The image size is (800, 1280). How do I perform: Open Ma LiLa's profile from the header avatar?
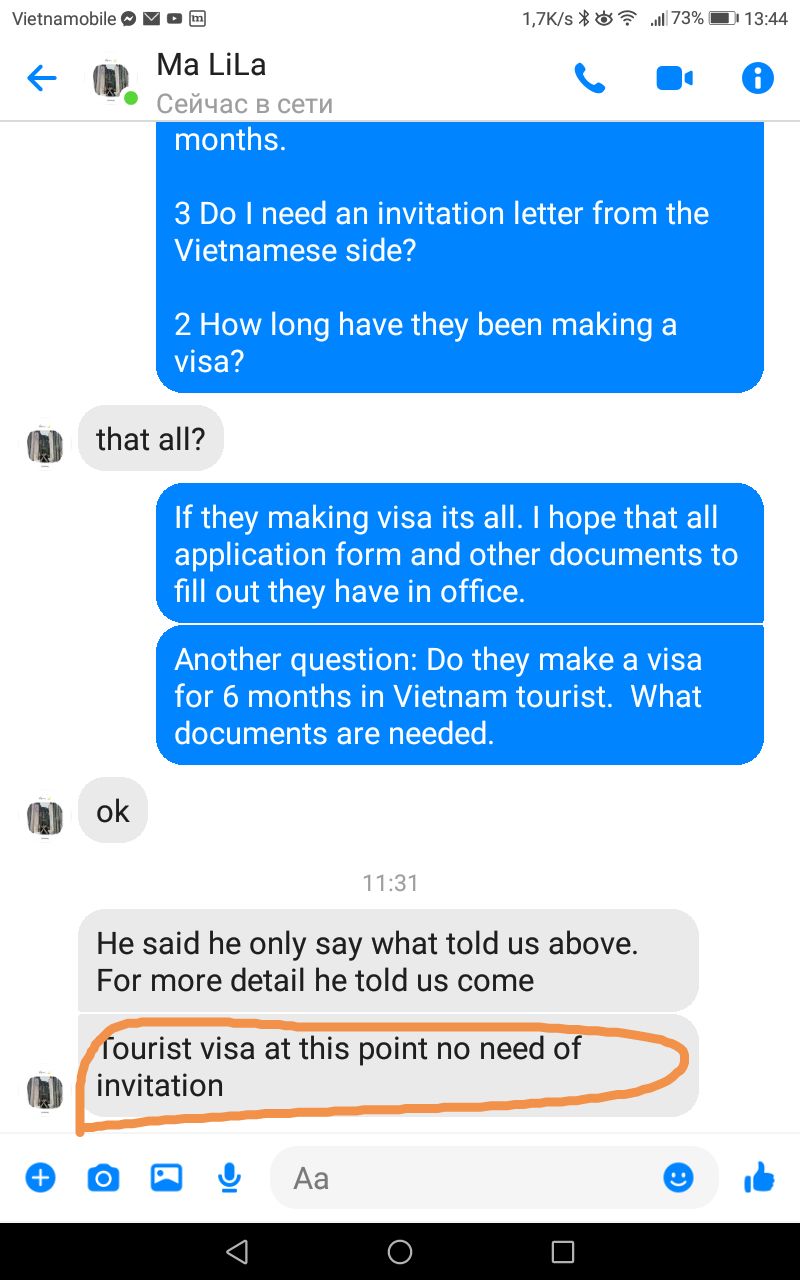(x=113, y=80)
